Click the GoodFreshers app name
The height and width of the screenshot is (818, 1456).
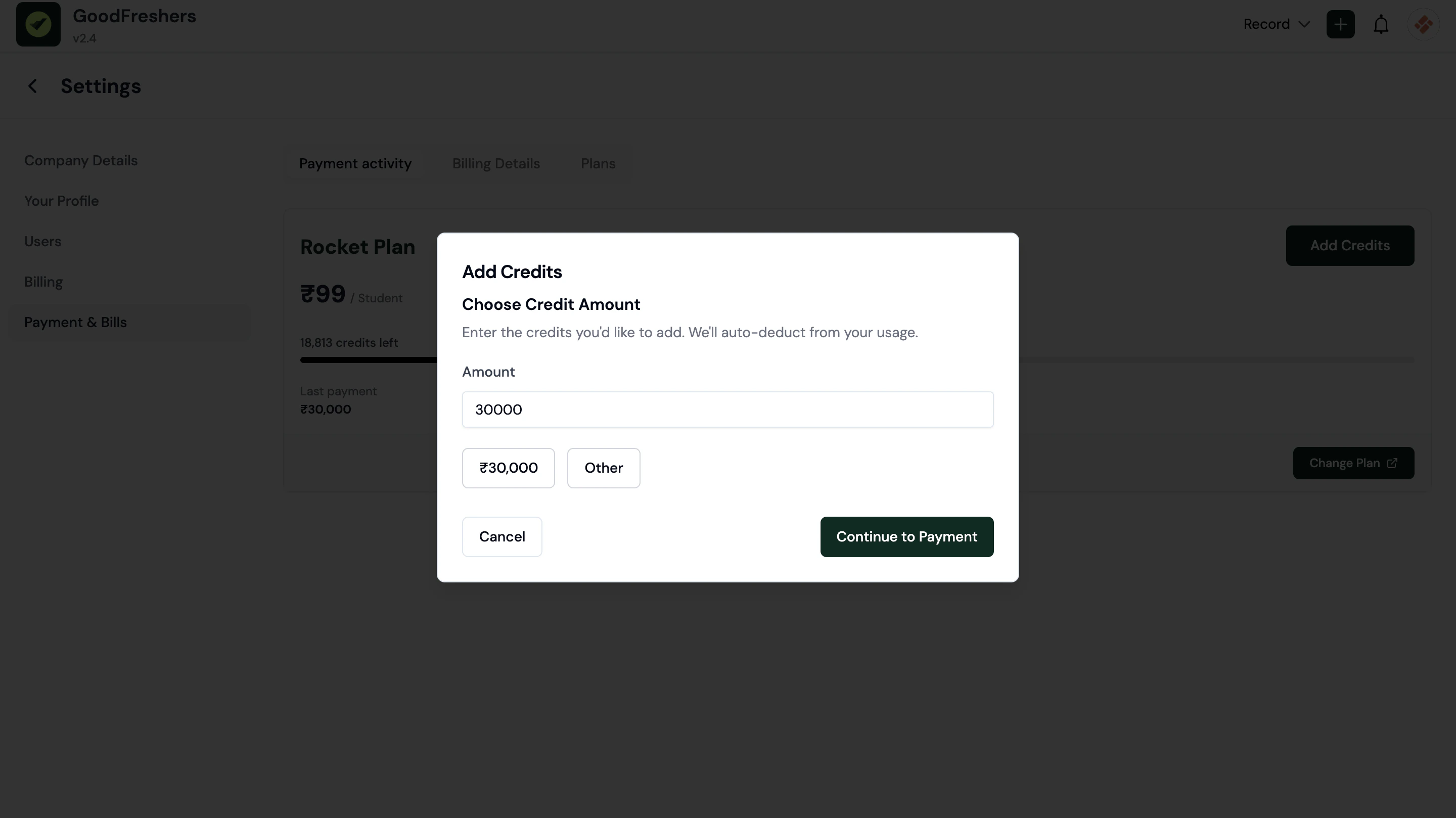point(134,16)
